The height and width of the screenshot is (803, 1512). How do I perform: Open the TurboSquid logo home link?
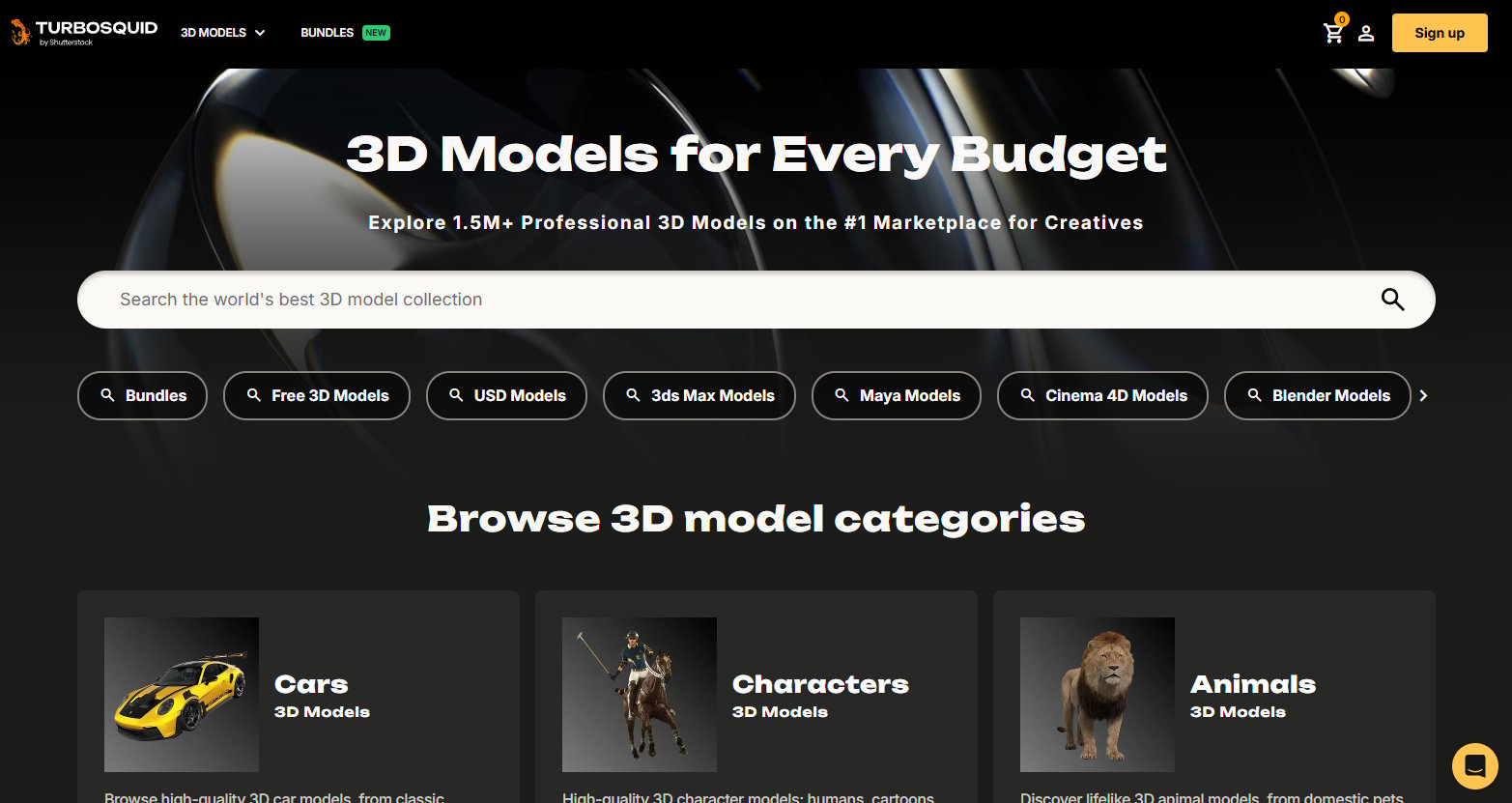84,32
